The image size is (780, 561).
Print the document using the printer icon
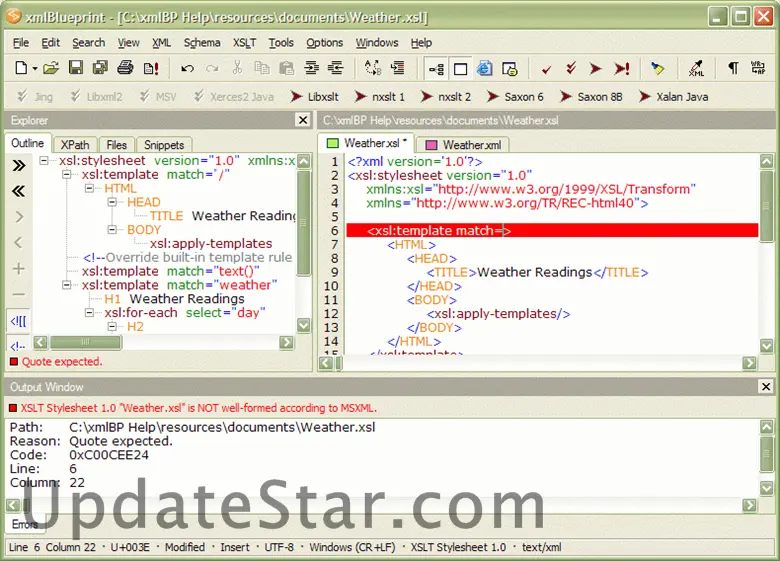click(125, 68)
